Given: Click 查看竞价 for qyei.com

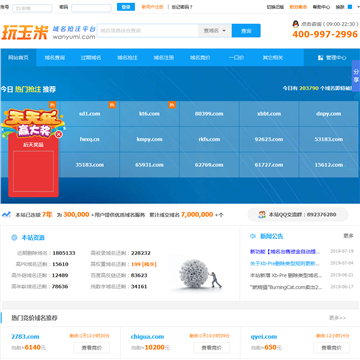Looking at the screenshot, I should click(331, 348).
